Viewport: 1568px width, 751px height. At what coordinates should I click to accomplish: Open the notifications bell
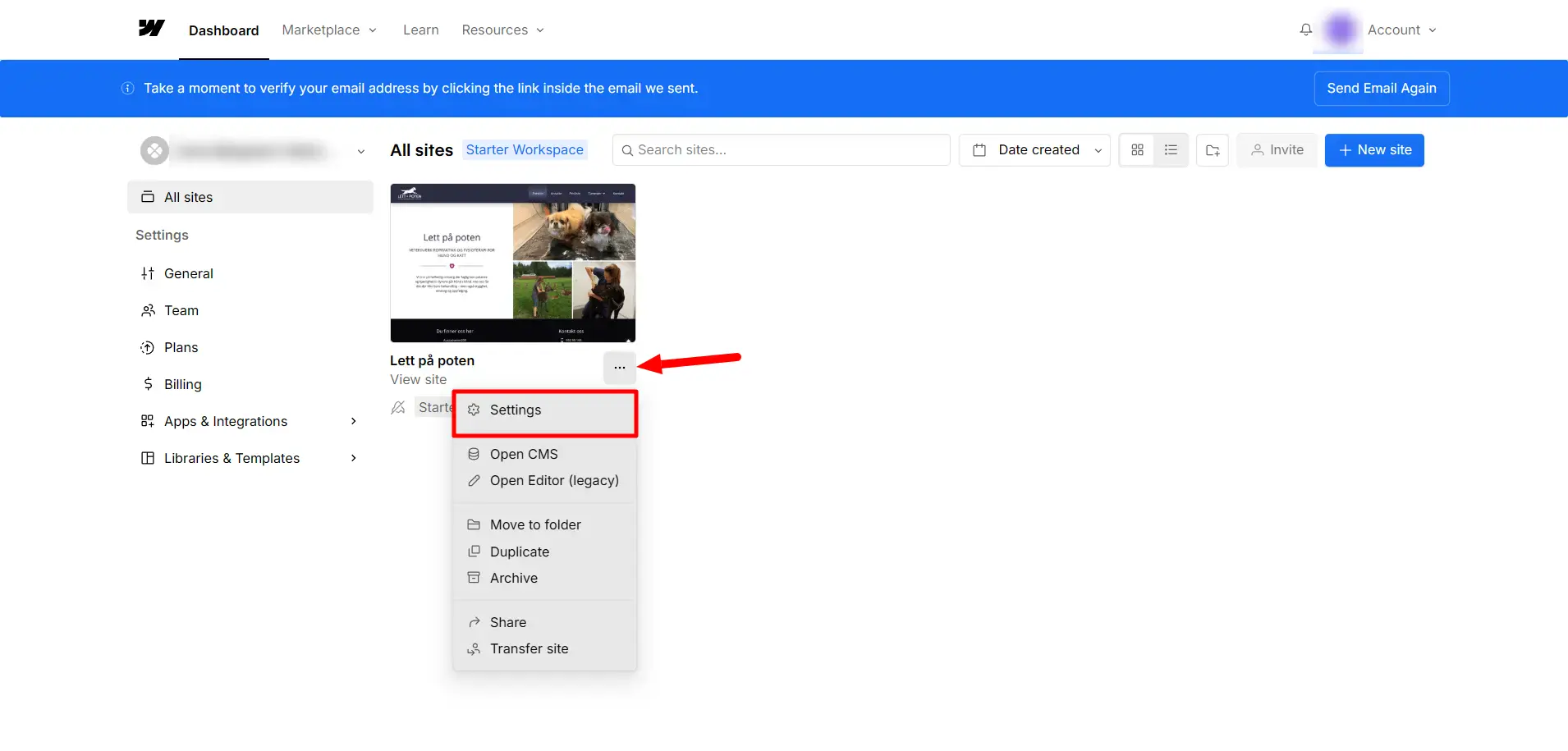[x=1306, y=30]
